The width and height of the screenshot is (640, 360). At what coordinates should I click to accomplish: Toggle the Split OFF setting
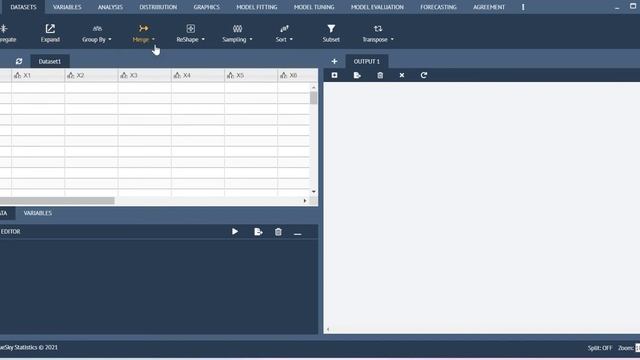(x=600, y=348)
